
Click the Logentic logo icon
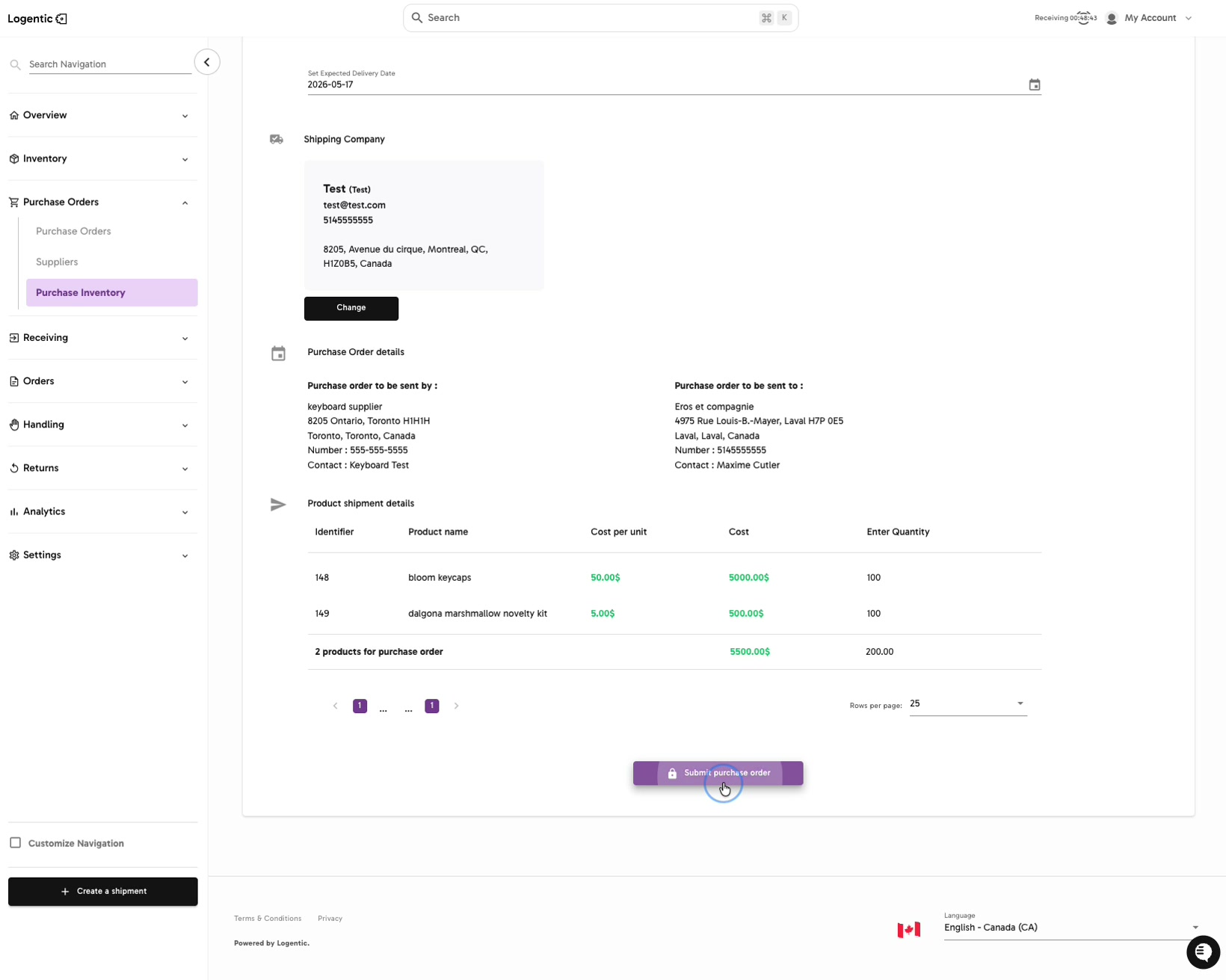pyautogui.click(x=62, y=19)
